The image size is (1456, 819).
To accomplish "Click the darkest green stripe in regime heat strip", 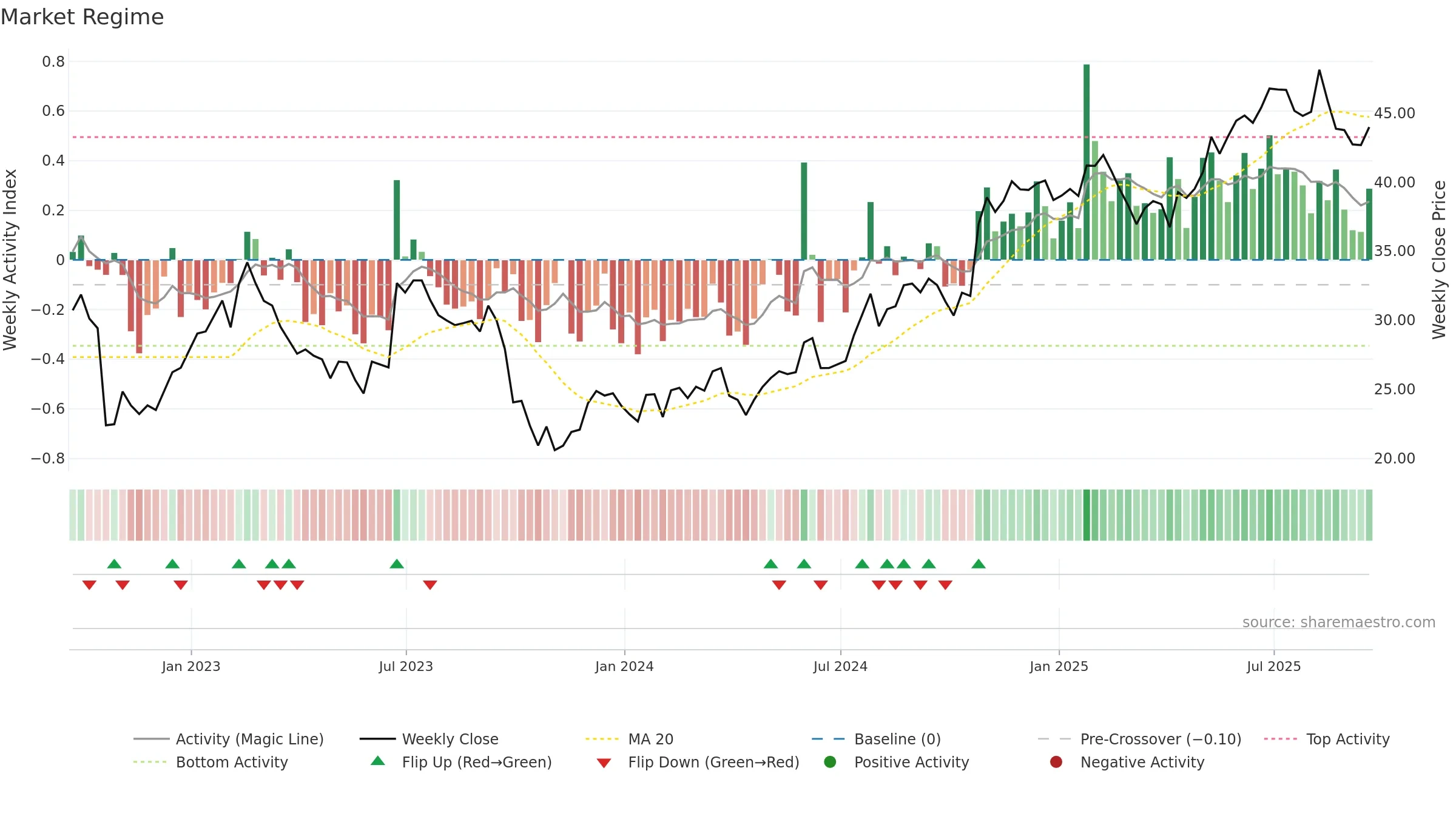I will [x=1087, y=515].
